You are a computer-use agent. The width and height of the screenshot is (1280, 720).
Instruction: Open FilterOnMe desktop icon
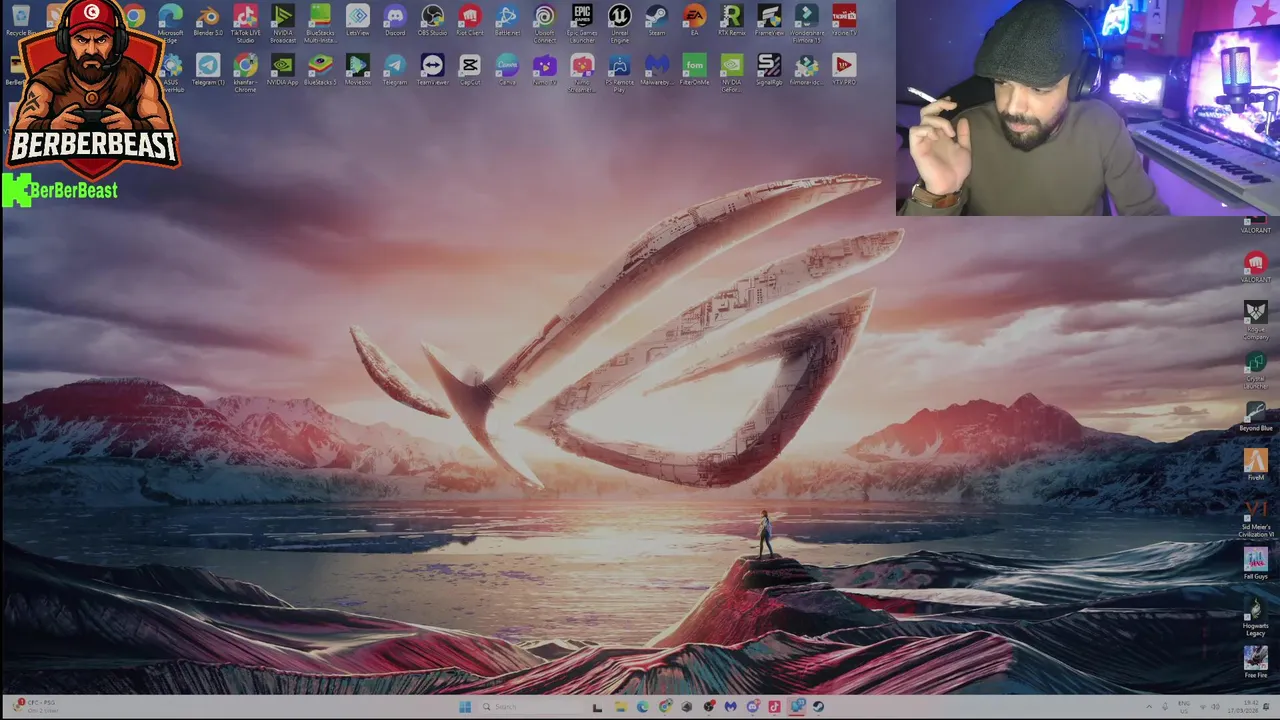(x=694, y=70)
